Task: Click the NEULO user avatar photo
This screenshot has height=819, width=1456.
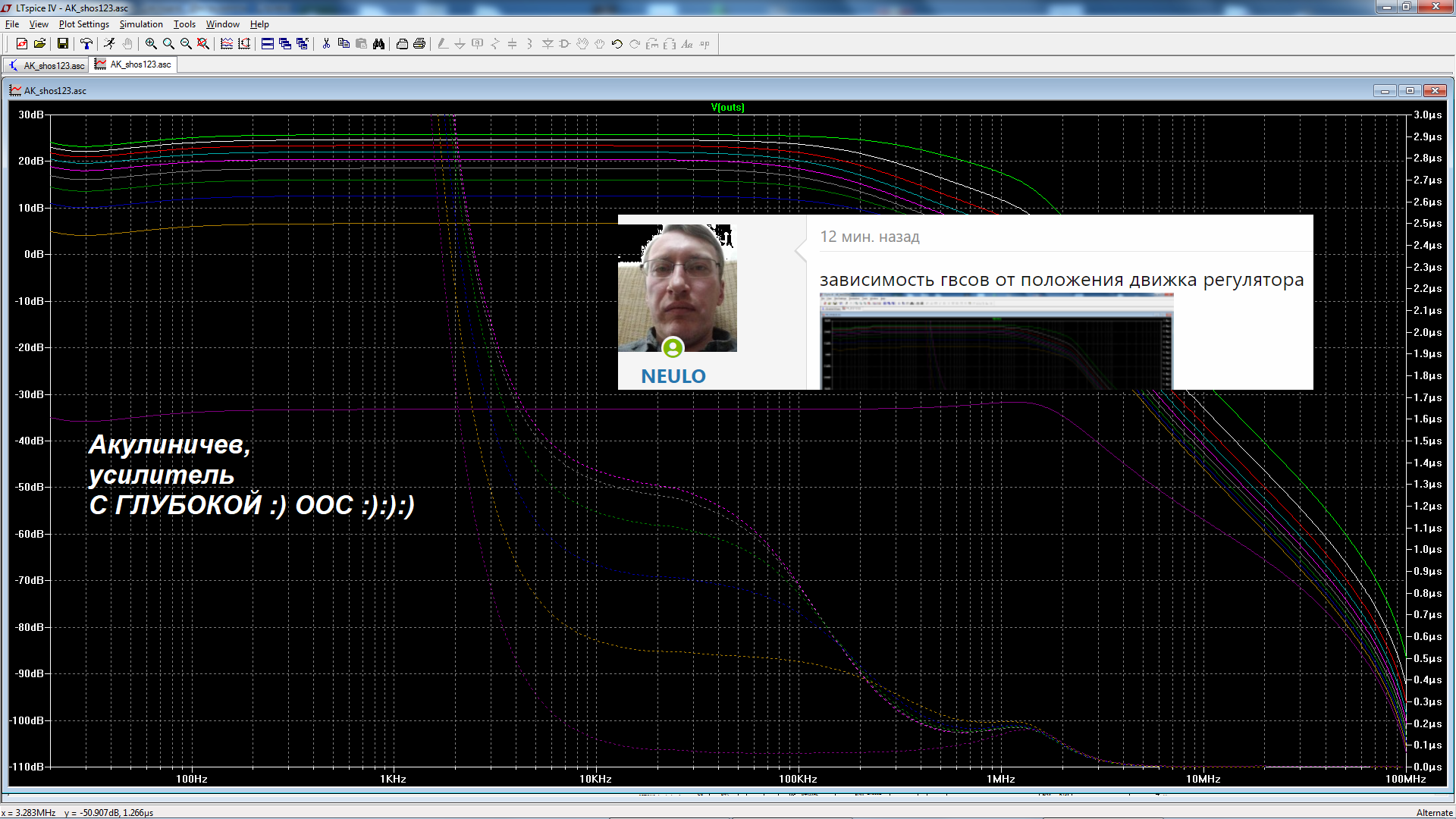Action: (677, 288)
